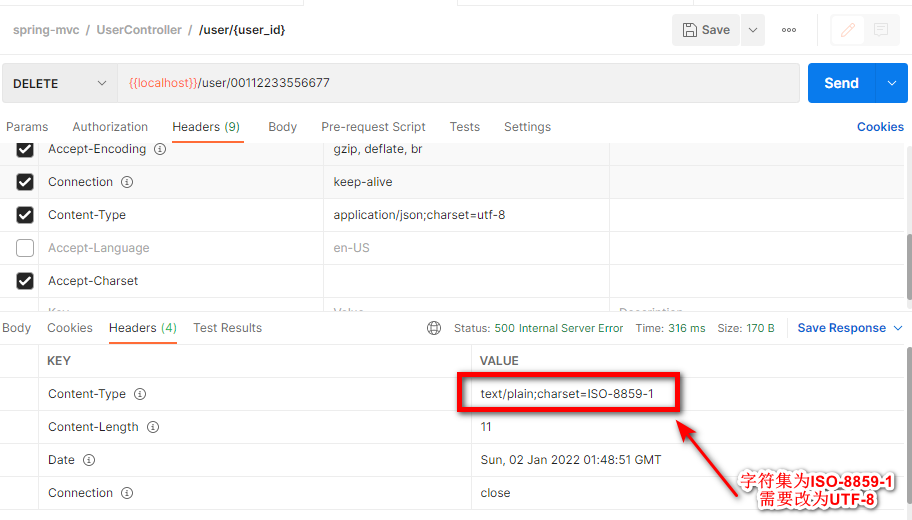Open the DELETE method dropdown
This screenshot has width=912, height=520.
pyautogui.click(x=59, y=84)
